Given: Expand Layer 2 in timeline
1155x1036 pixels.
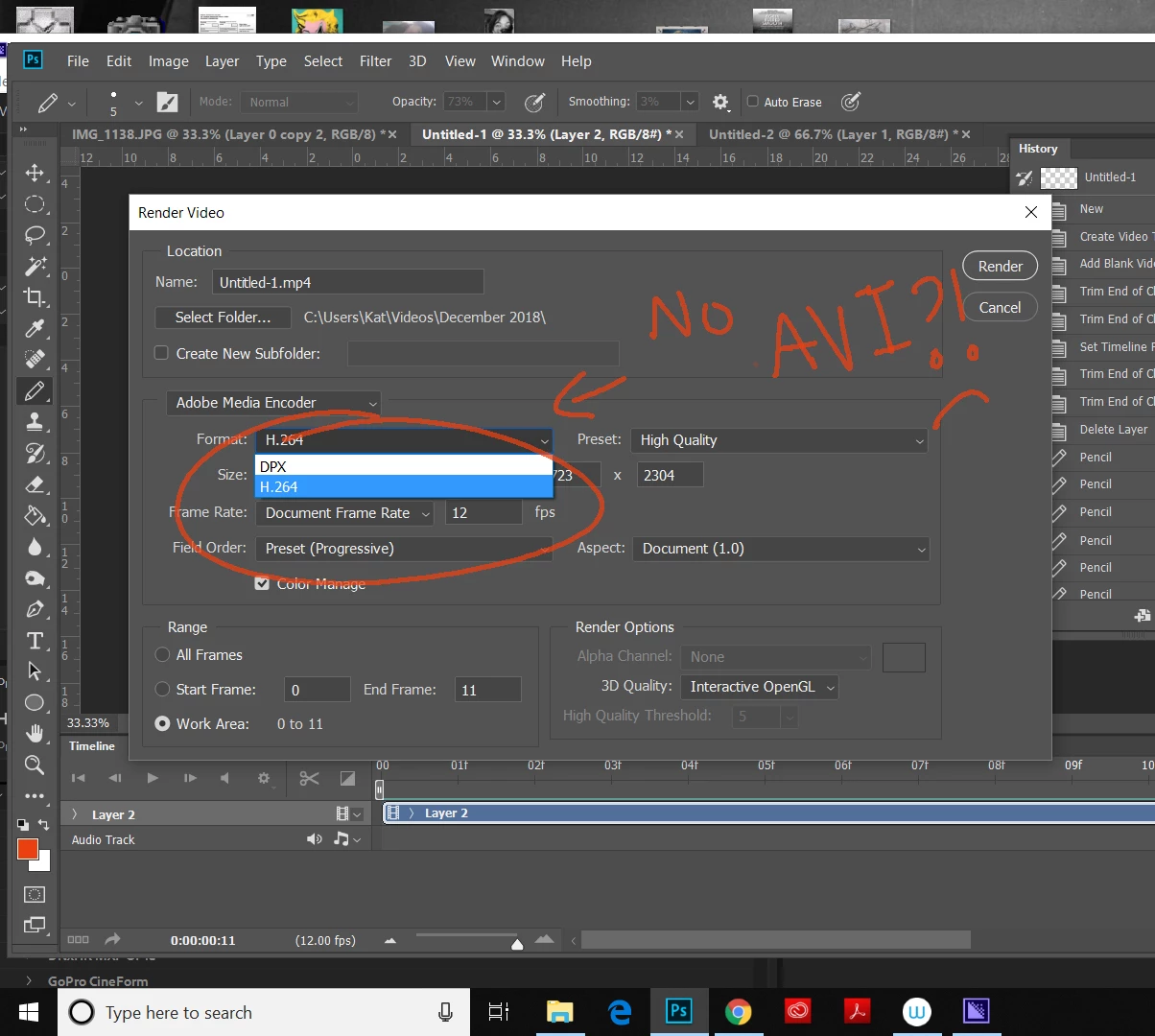Looking at the screenshot, I should pos(75,814).
